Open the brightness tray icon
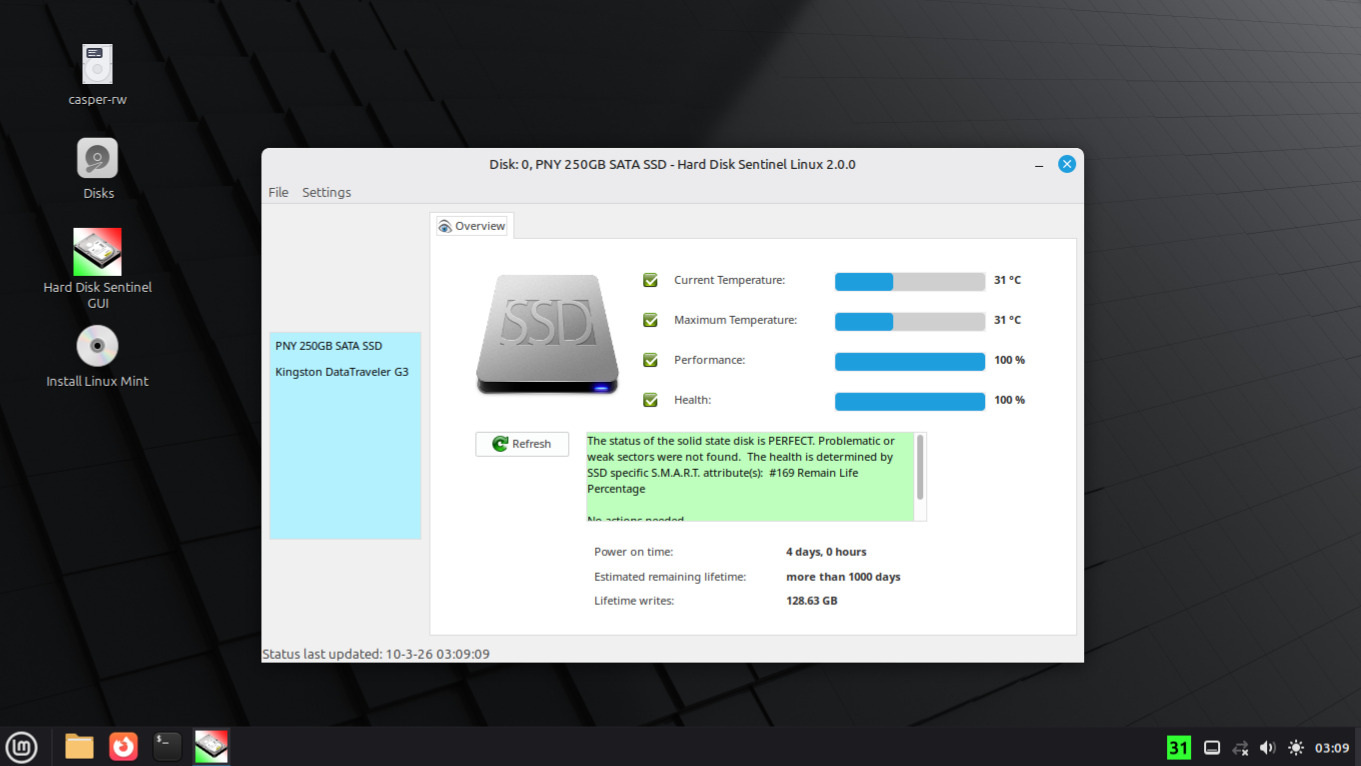1361x766 pixels. [1296, 748]
